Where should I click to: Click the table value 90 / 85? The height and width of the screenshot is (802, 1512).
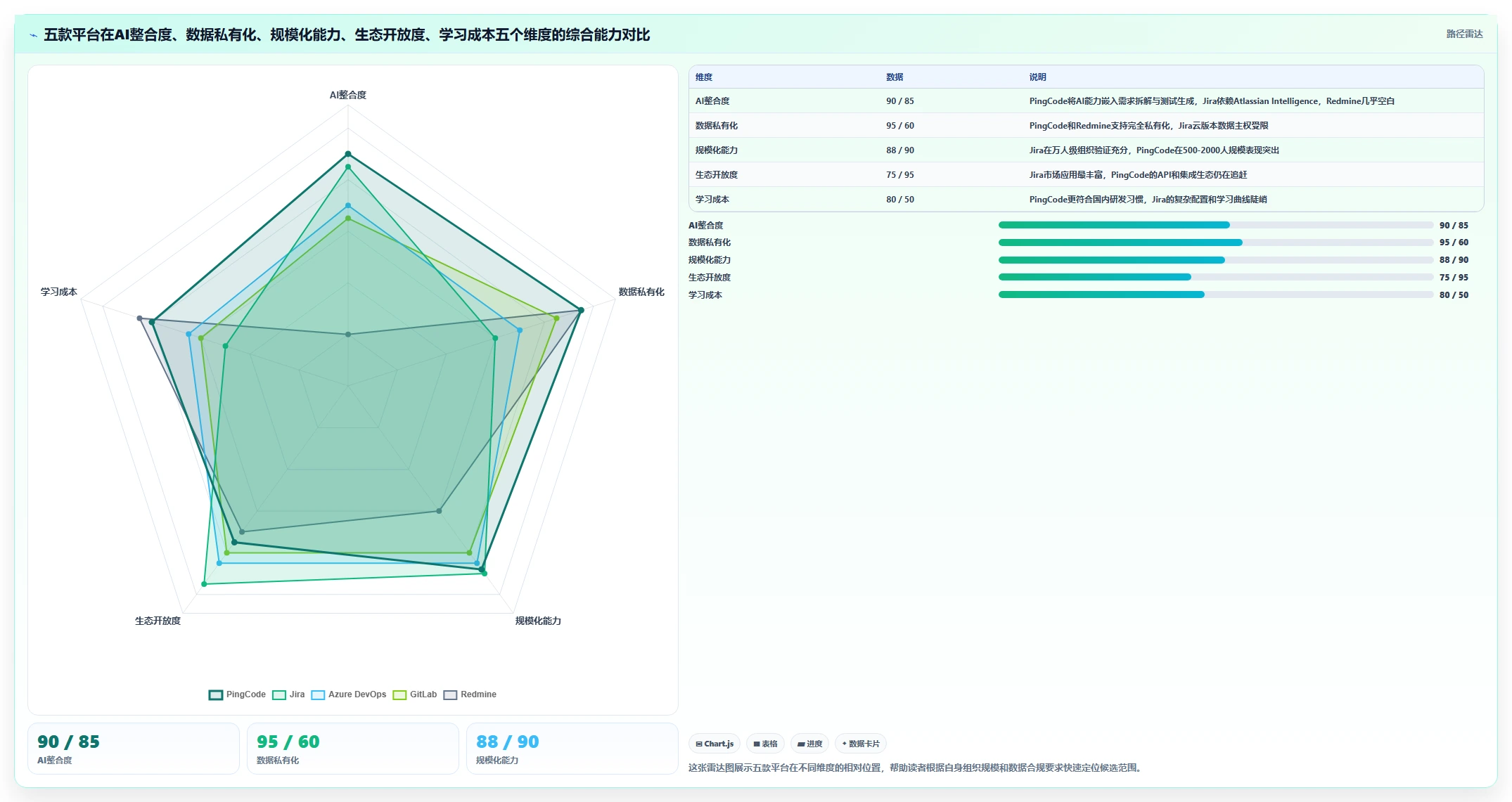[x=900, y=101]
